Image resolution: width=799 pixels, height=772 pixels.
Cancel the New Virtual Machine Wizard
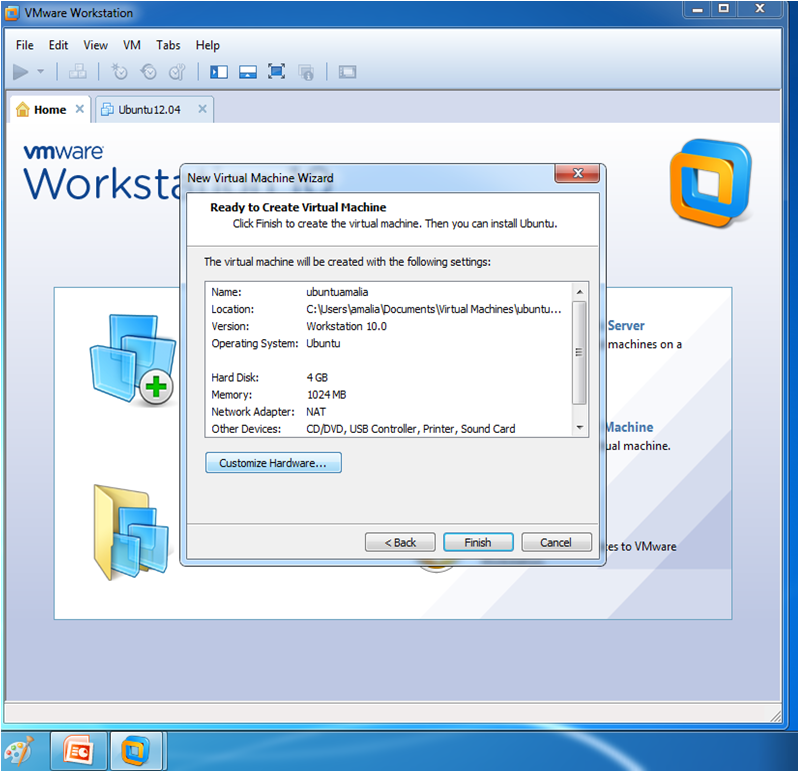coord(556,542)
